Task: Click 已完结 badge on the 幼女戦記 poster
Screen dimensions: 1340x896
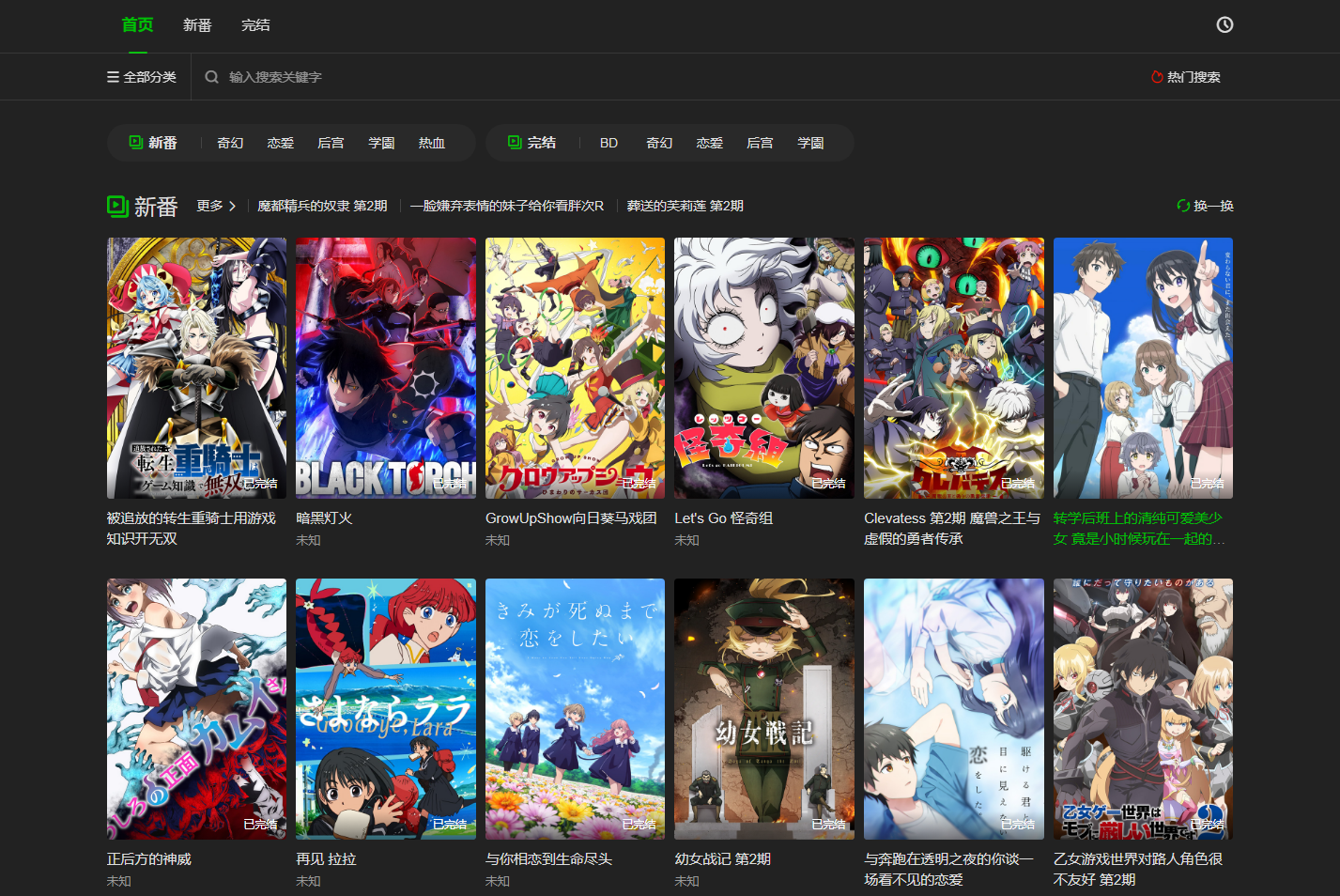Action: point(828,825)
